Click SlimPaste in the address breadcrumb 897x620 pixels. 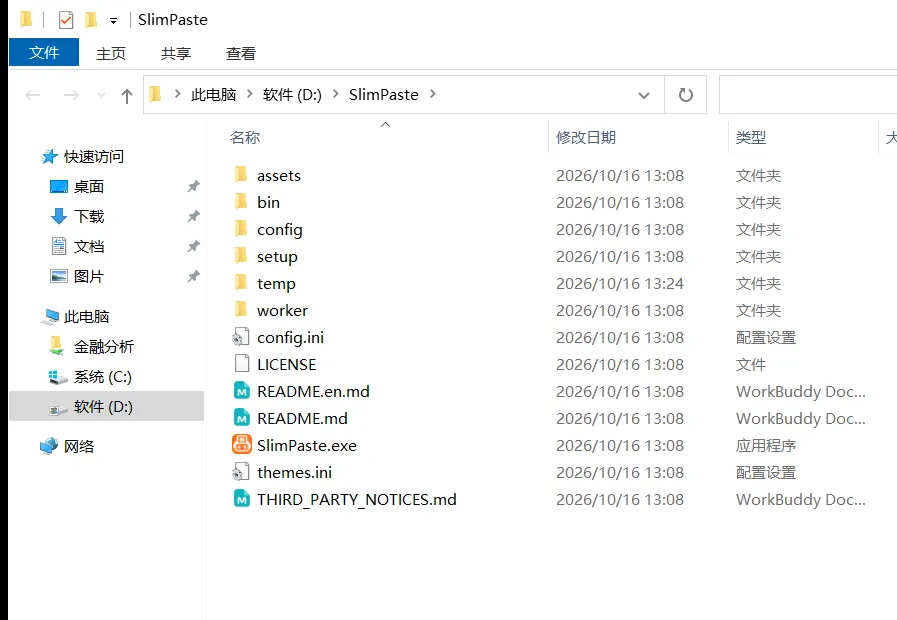384,94
